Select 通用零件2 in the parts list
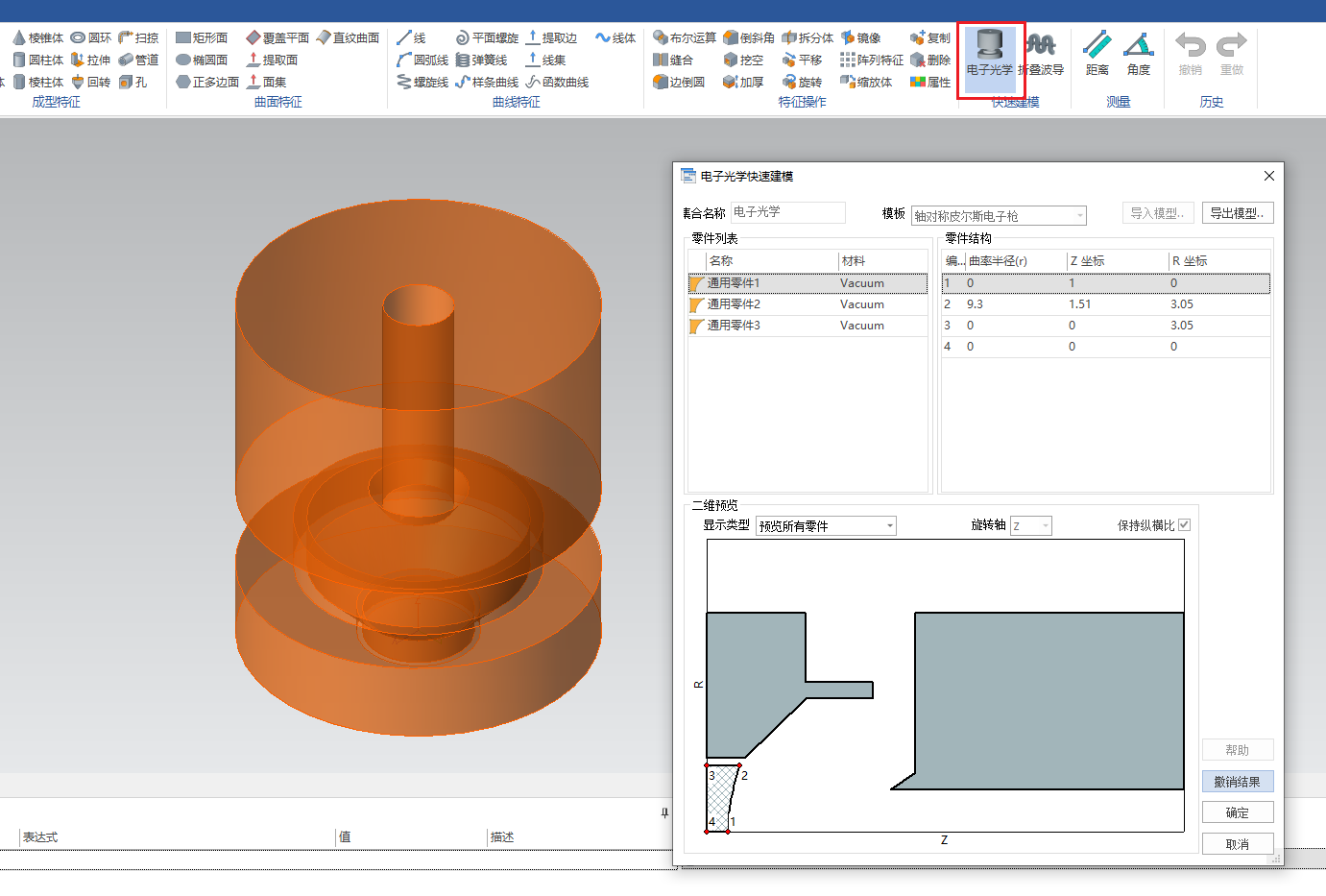1326x896 pixels. click(x=734, y=304)
